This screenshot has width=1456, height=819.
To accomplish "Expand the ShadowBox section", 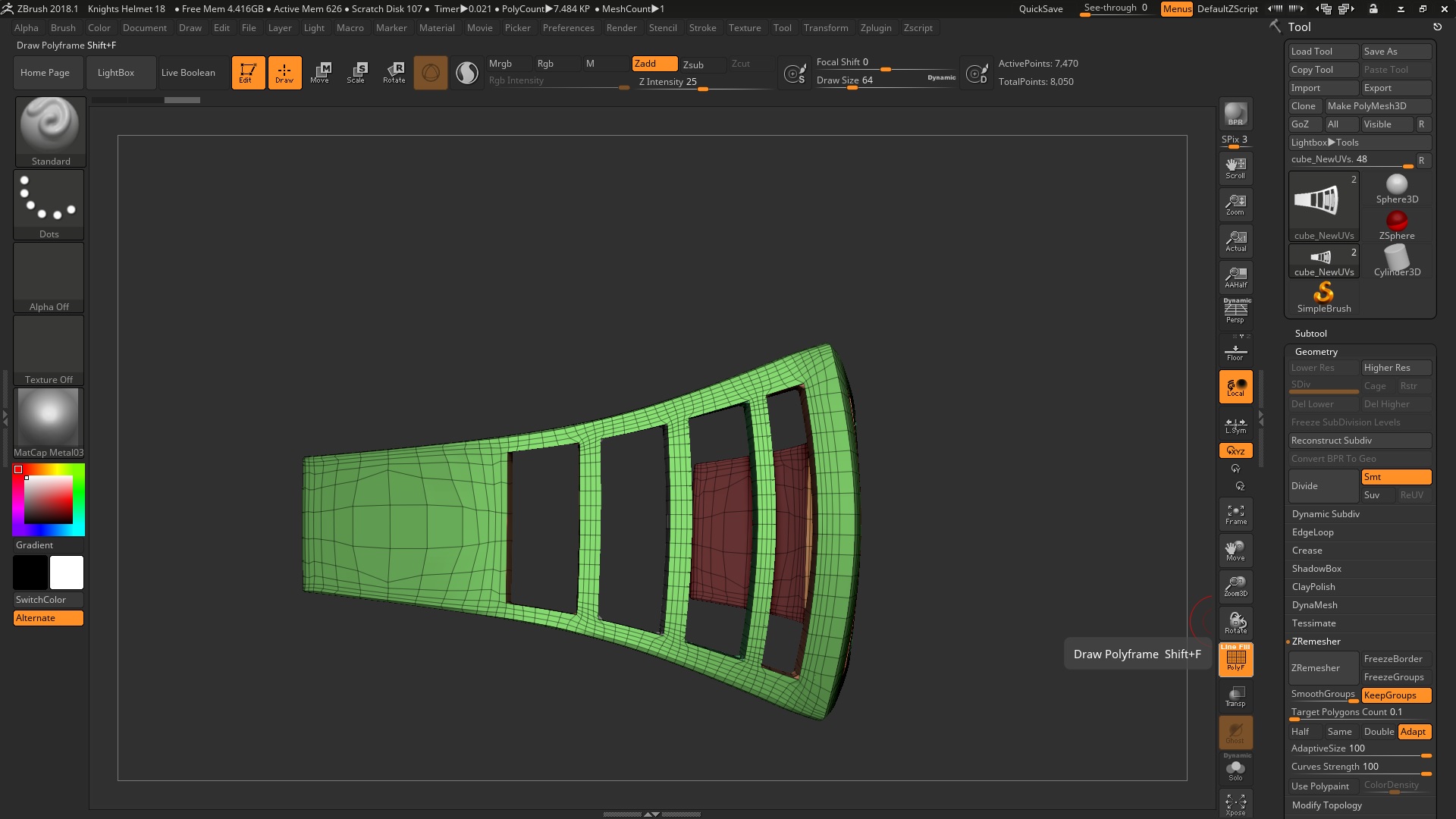I will click(x=1316, y=569).
